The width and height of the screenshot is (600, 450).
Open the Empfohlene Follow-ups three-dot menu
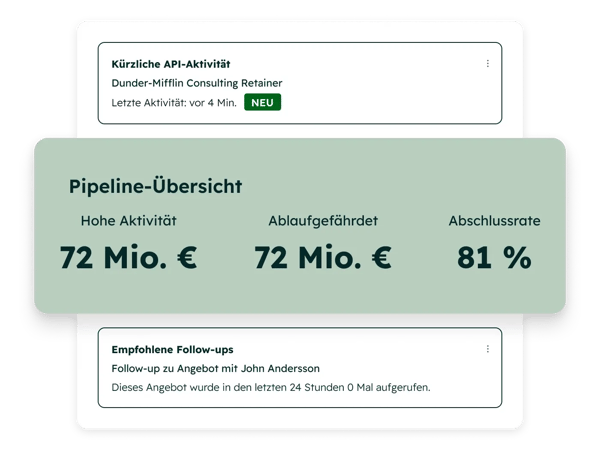point(488,349)
